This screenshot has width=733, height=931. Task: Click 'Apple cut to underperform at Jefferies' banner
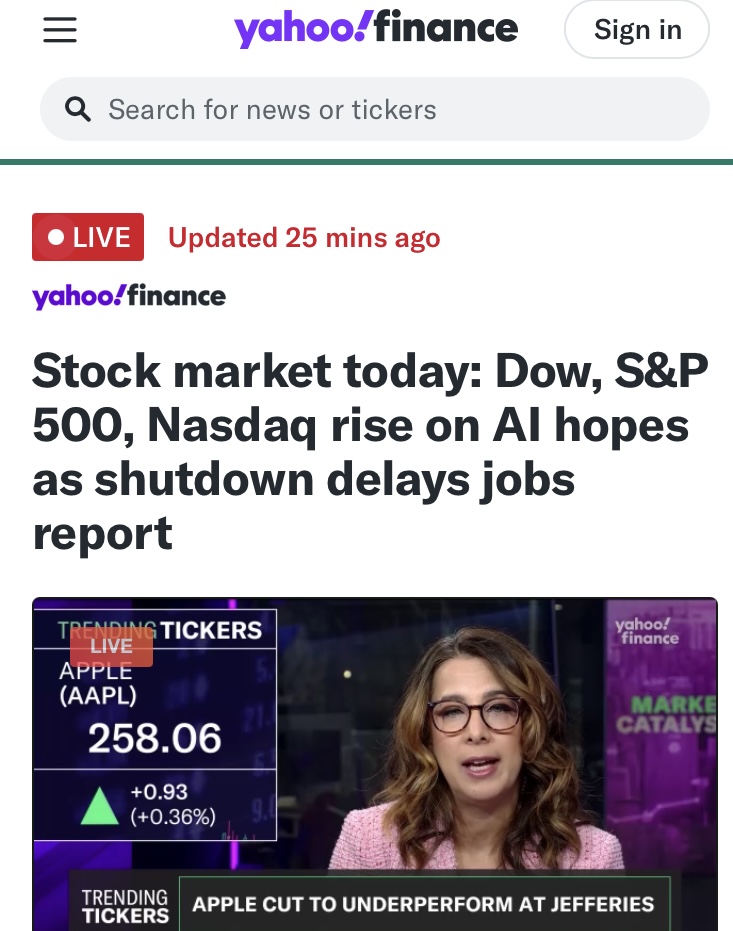[x=422, y=905]
